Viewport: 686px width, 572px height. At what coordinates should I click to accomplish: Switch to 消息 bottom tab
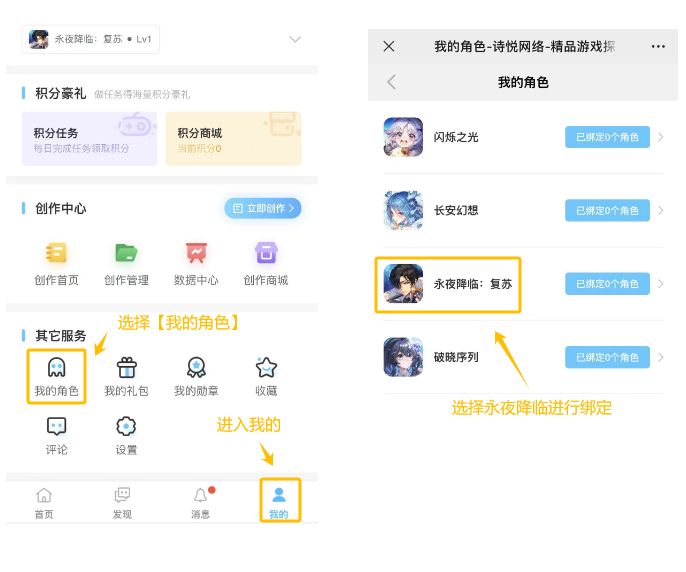coord(201,502)
